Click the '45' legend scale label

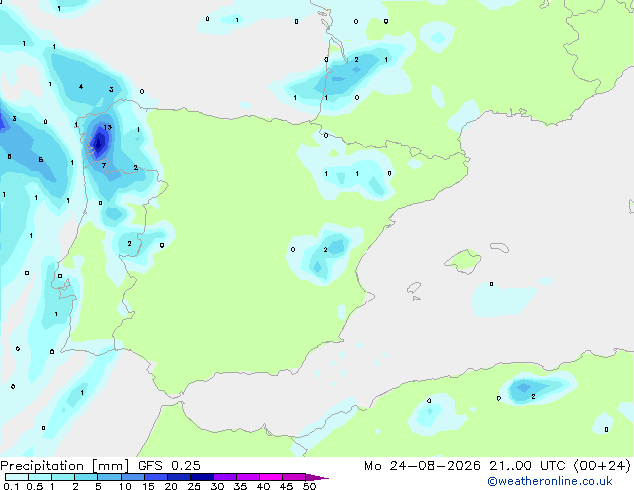(286, 486)
